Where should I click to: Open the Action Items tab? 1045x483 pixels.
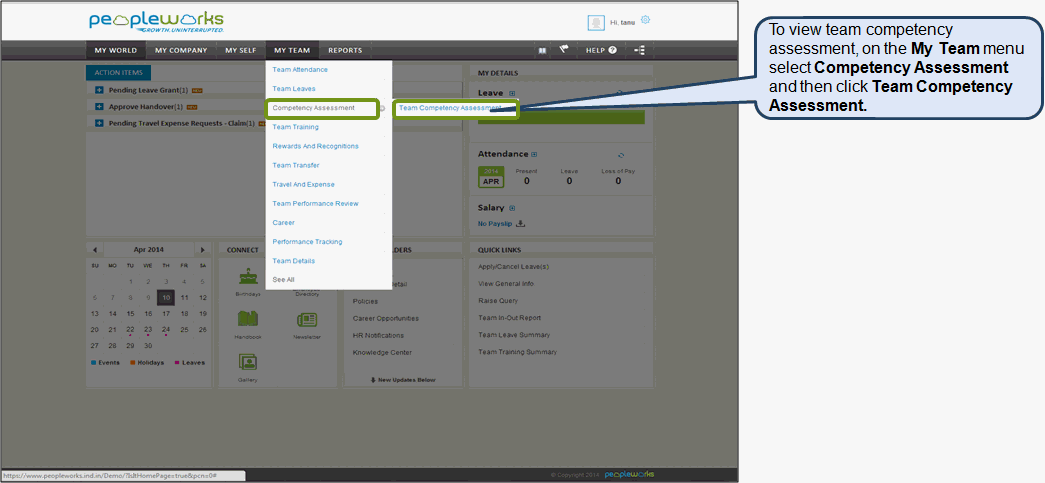[119, 73]
